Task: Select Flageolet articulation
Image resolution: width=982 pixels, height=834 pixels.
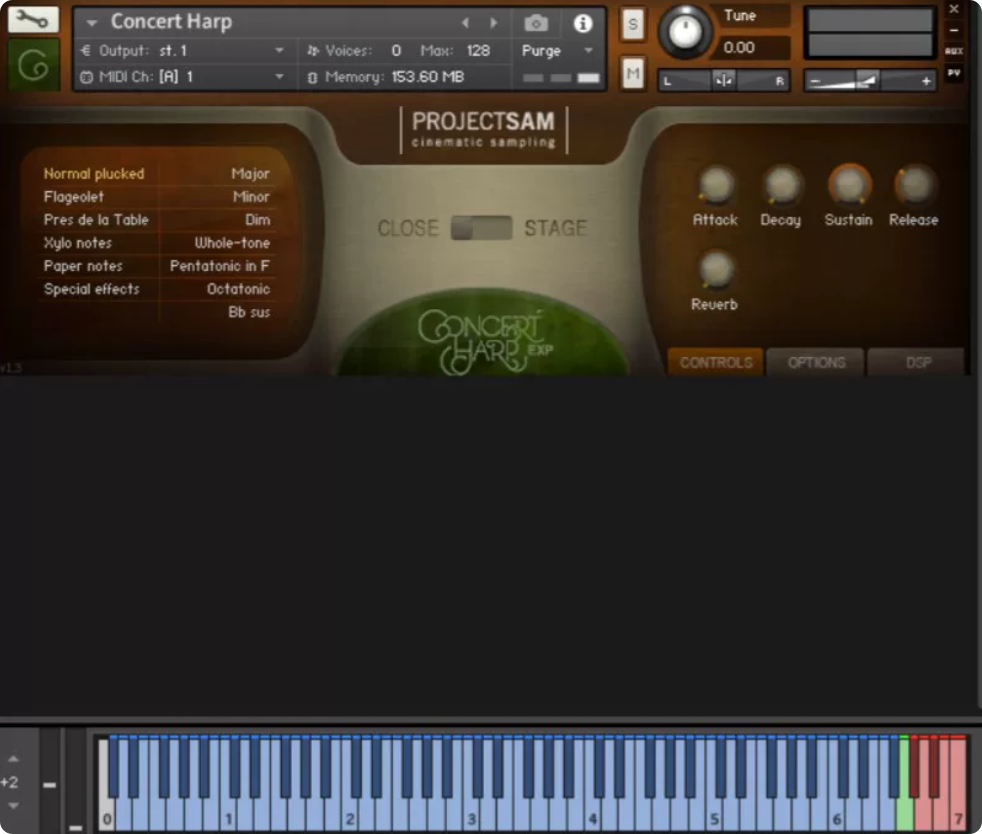Action: (x=74, y=197)
